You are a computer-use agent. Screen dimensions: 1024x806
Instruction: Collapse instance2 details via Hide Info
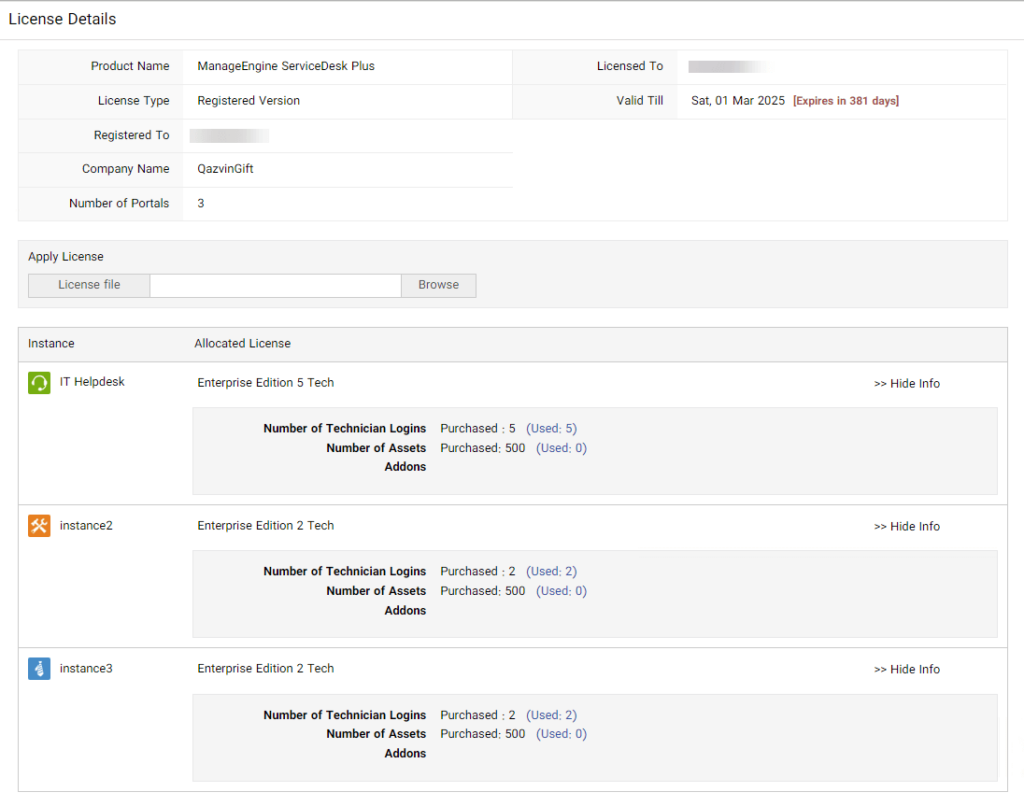[906, 526]
